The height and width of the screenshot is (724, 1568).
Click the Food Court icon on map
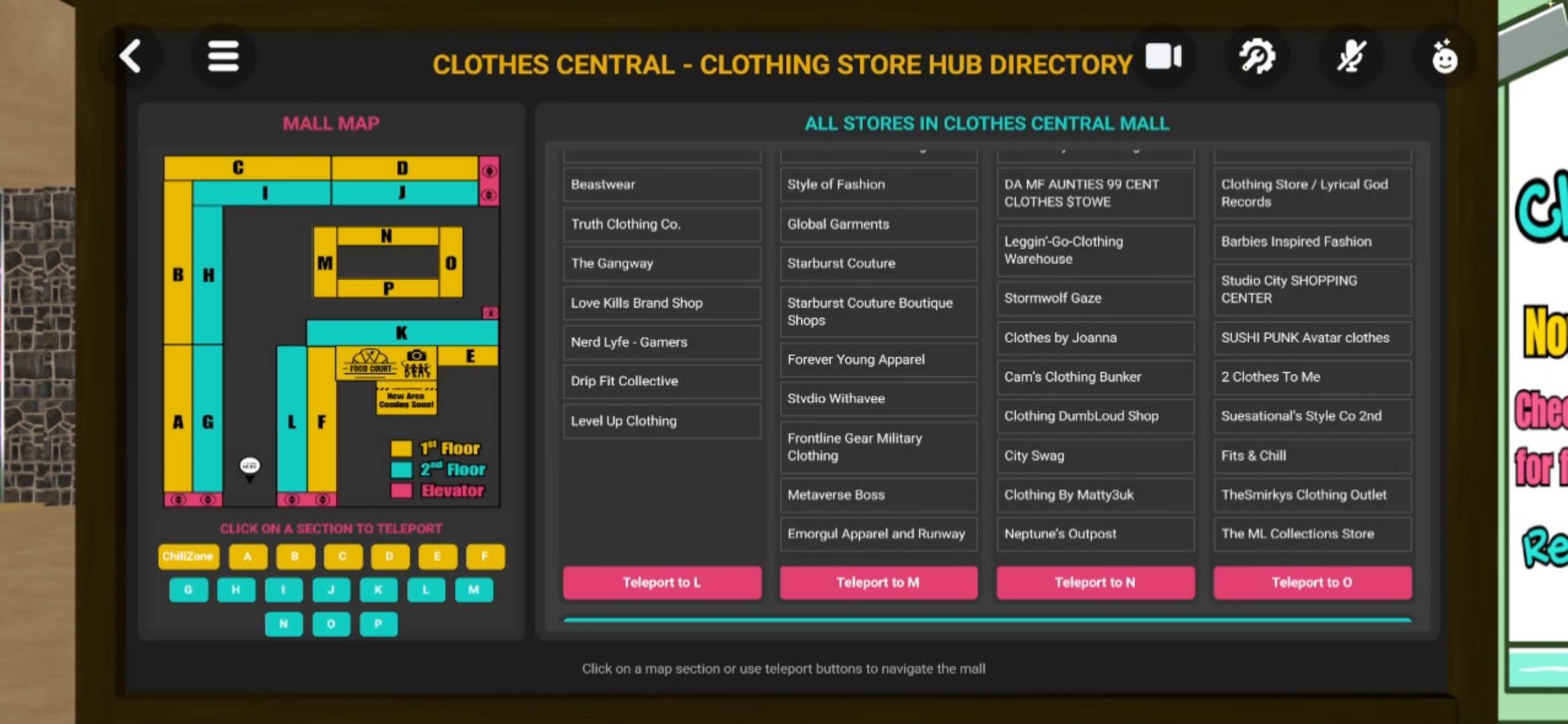pos(371,363)
